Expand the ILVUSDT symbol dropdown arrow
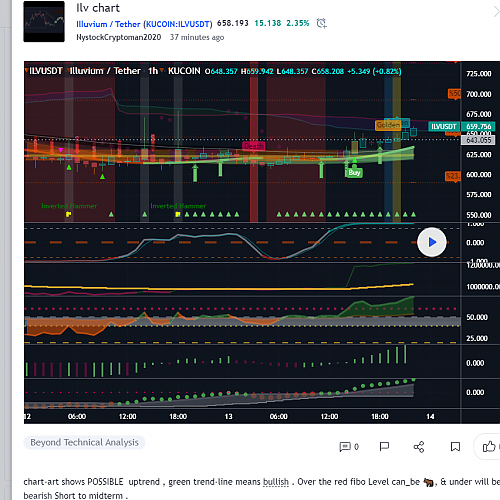 click(x=26, y=71)
